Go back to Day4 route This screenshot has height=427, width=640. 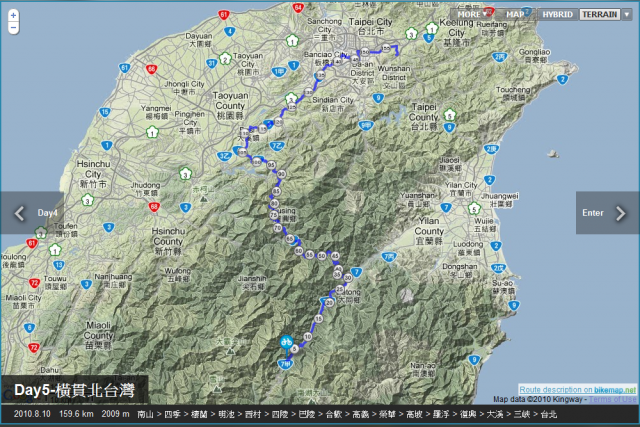pyautogui.click(x=32, y=213)
